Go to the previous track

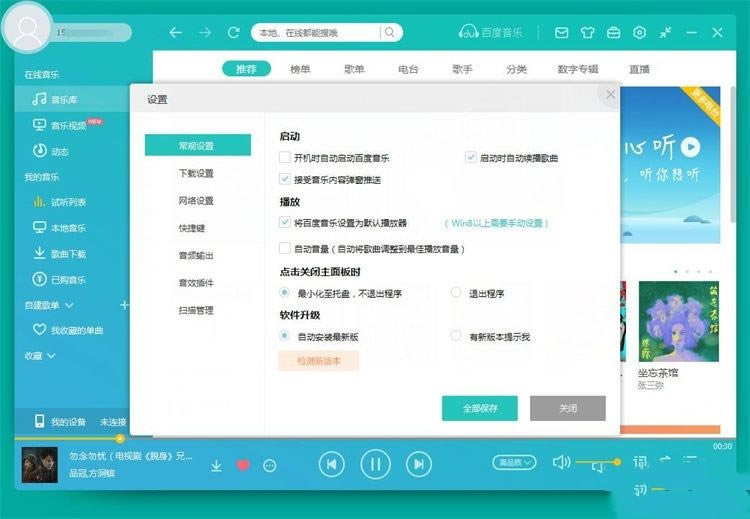[332, 463]
